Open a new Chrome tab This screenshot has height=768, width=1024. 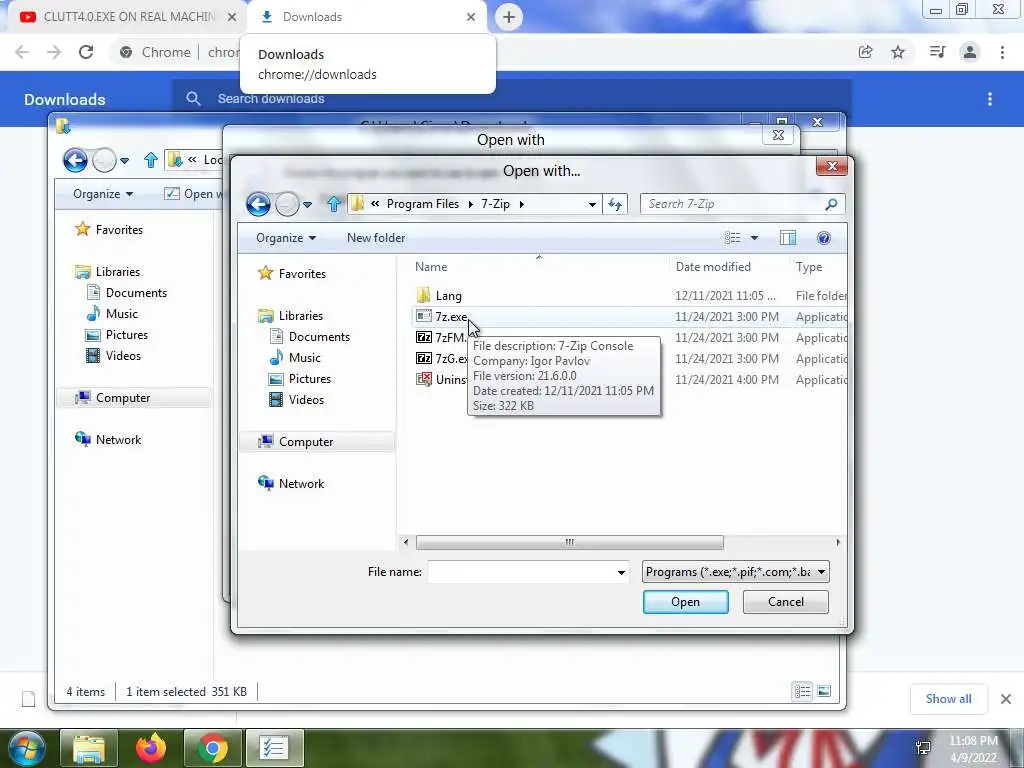509,17
